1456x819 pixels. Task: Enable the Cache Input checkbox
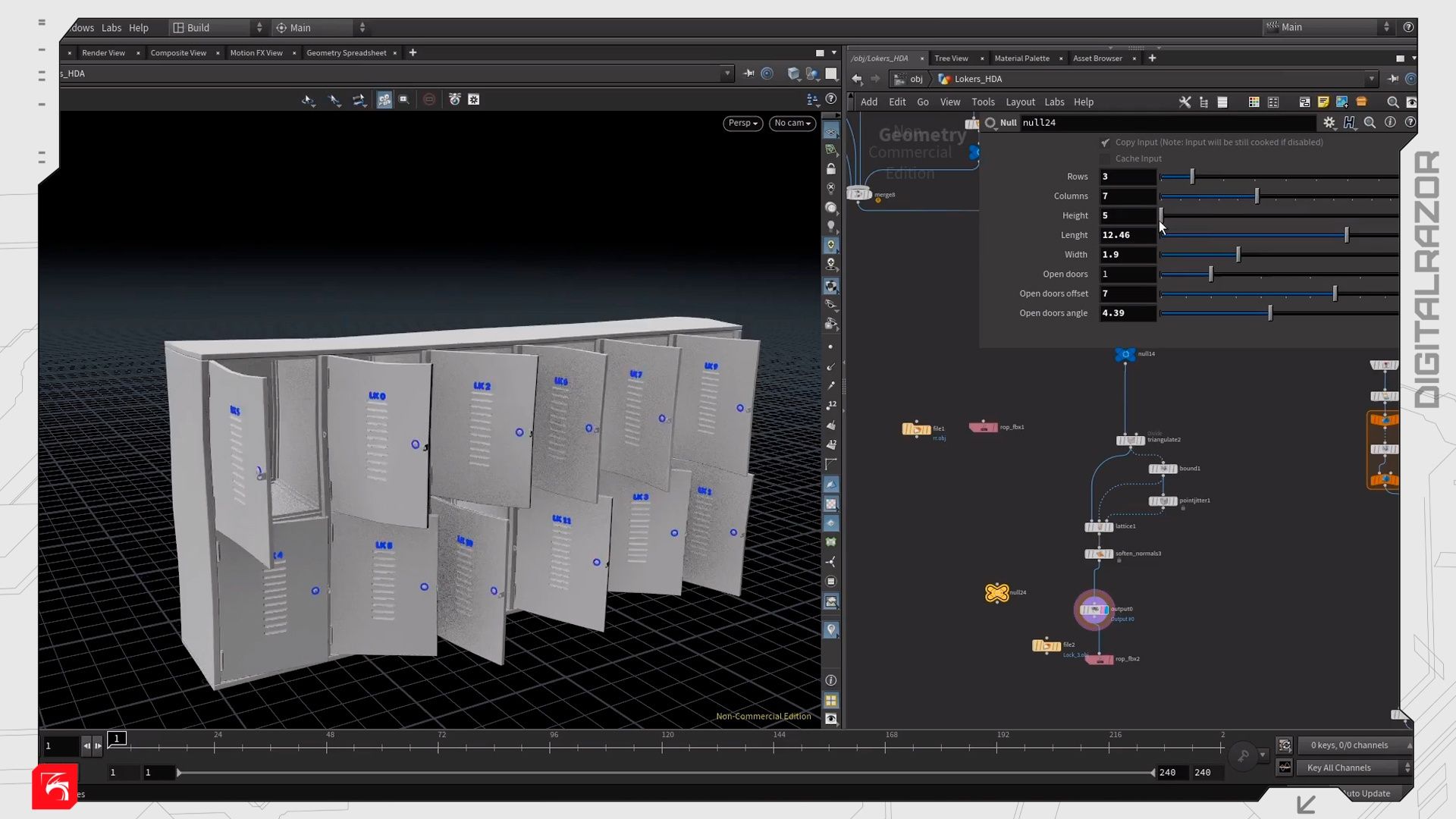pyautogui.click(x=1105, y=159)
